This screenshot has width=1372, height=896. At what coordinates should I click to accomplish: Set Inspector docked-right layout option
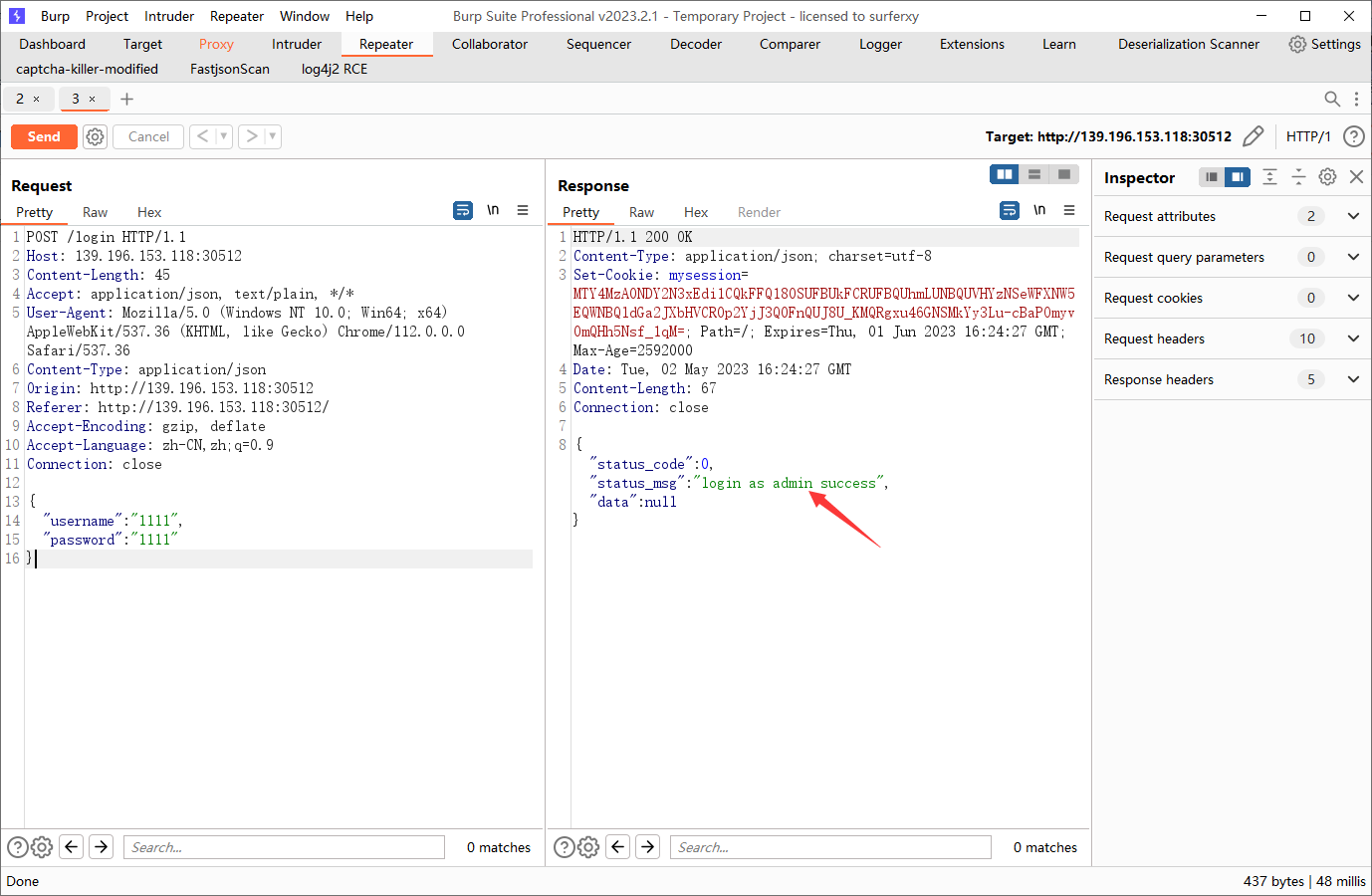click(x=1238, y=177)
